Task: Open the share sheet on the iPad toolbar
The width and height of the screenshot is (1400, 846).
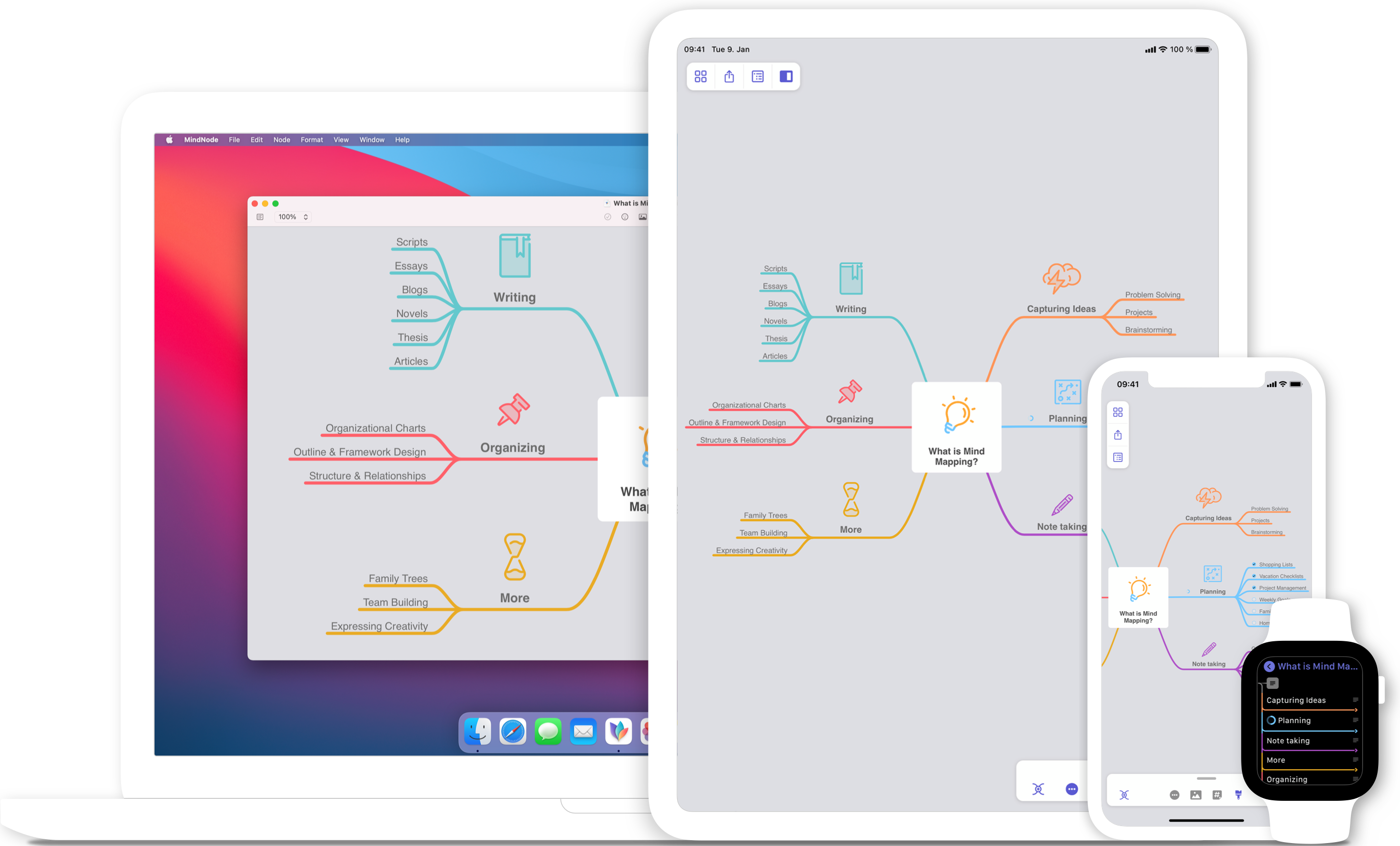Action: tap(729, 76)
